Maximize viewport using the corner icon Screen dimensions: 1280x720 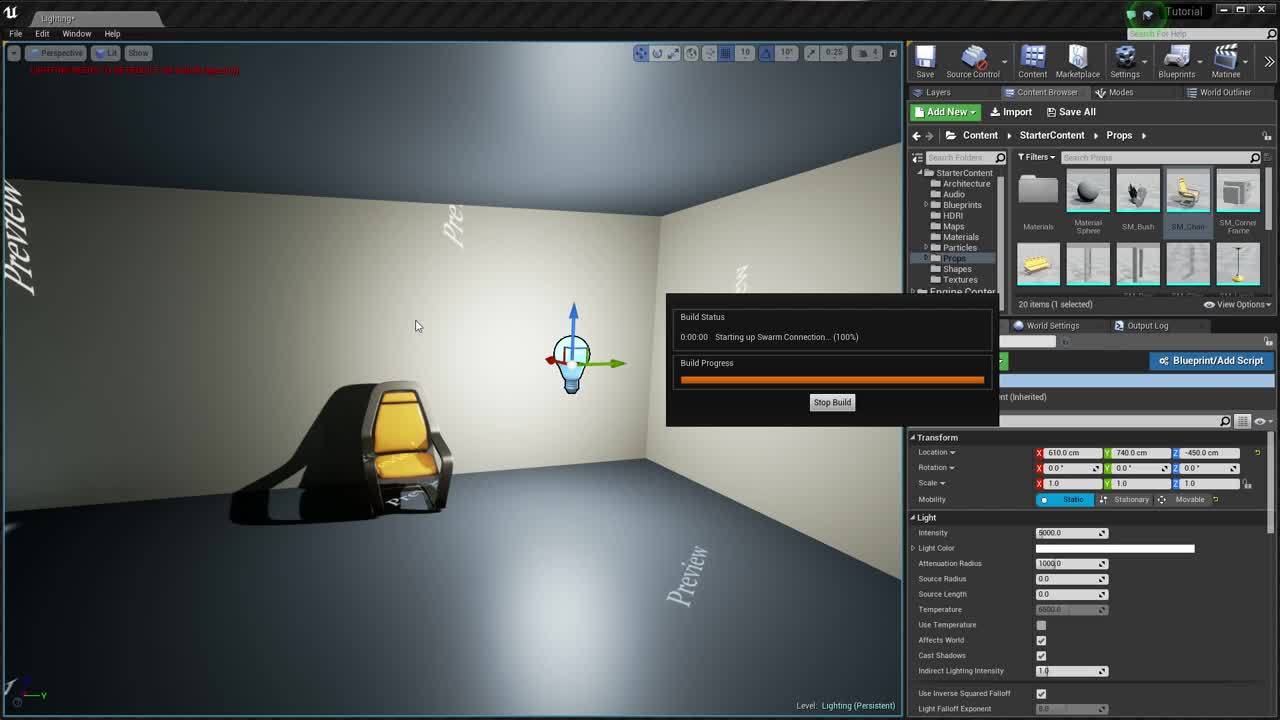[893, 53]
